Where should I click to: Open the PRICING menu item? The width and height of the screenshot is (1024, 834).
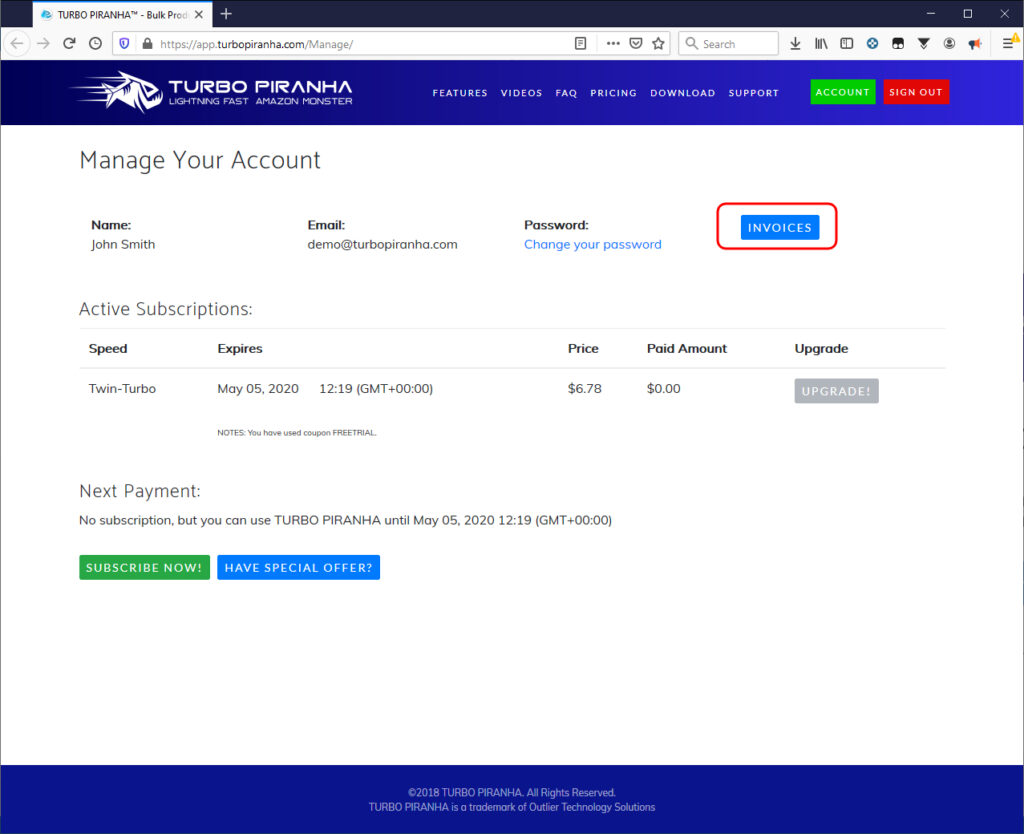point(613,93)
